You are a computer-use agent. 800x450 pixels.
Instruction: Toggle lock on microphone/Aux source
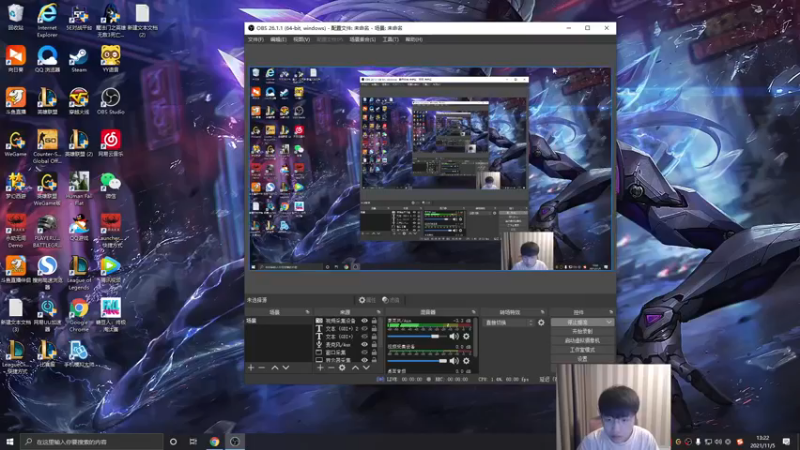(374, 344)
